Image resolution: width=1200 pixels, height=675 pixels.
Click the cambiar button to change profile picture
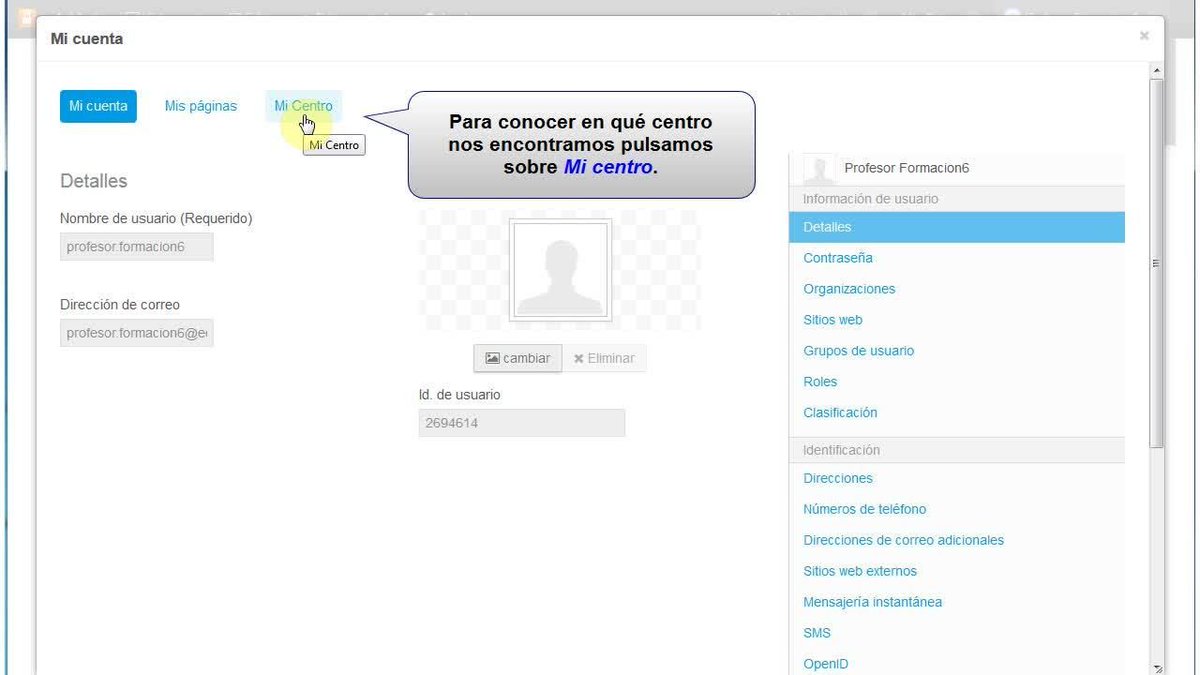(x=517, y=358)
